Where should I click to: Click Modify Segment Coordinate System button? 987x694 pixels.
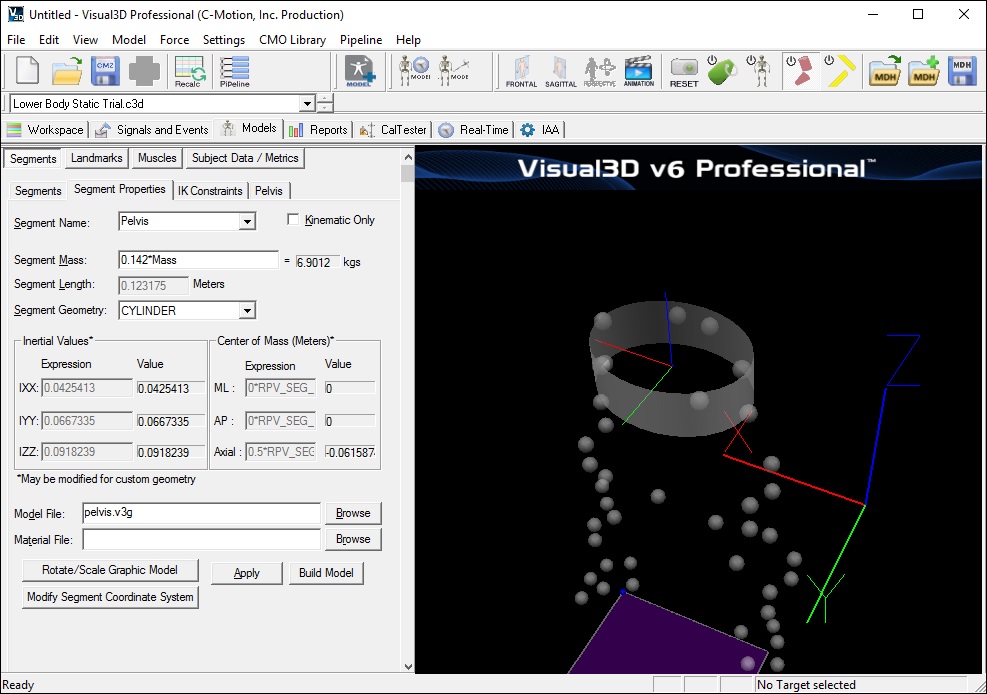coord(110,597)
